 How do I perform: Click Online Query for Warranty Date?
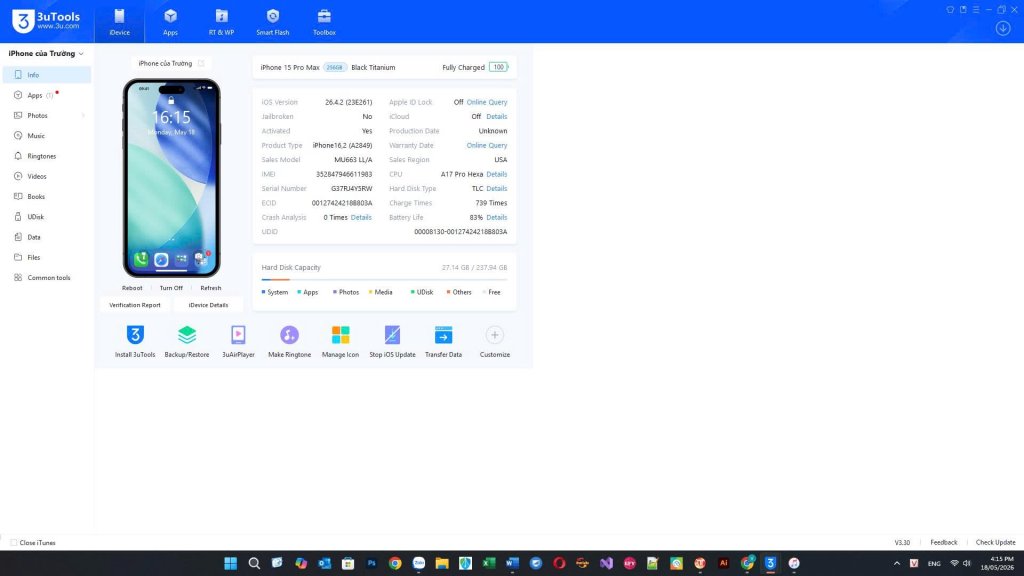pyautogui.click(x=487, y=146)
